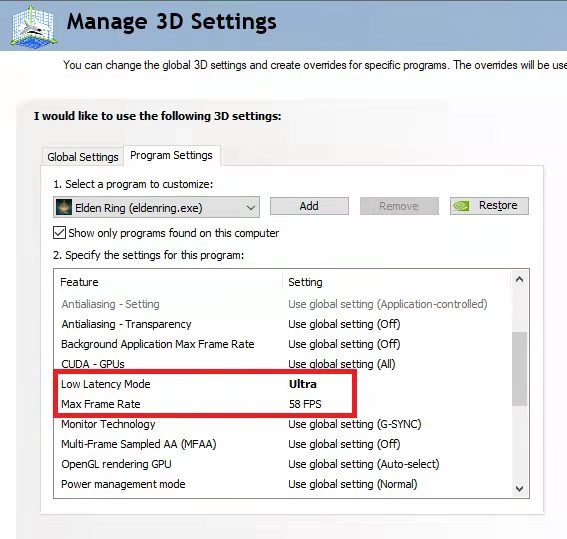
Task: Switch to the Global Settings tab
Action: (83, 157)
